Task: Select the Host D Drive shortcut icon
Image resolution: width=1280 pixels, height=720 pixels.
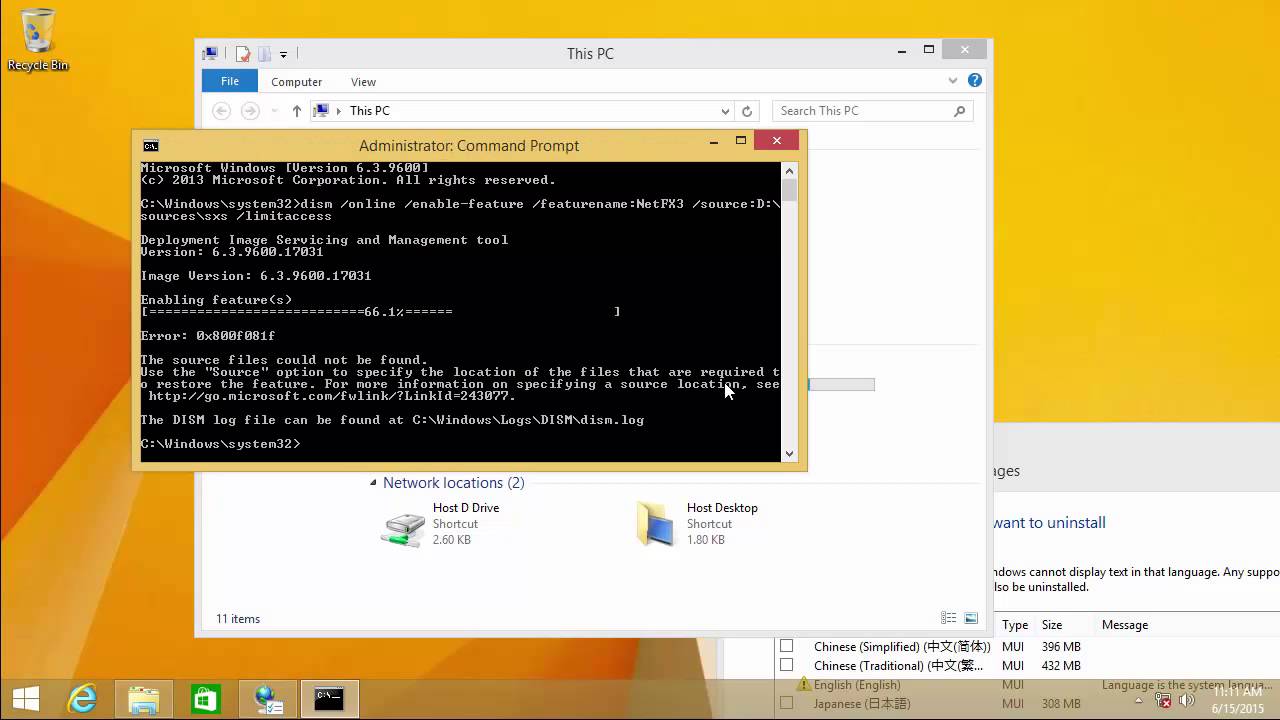Action: click(402, 526)
